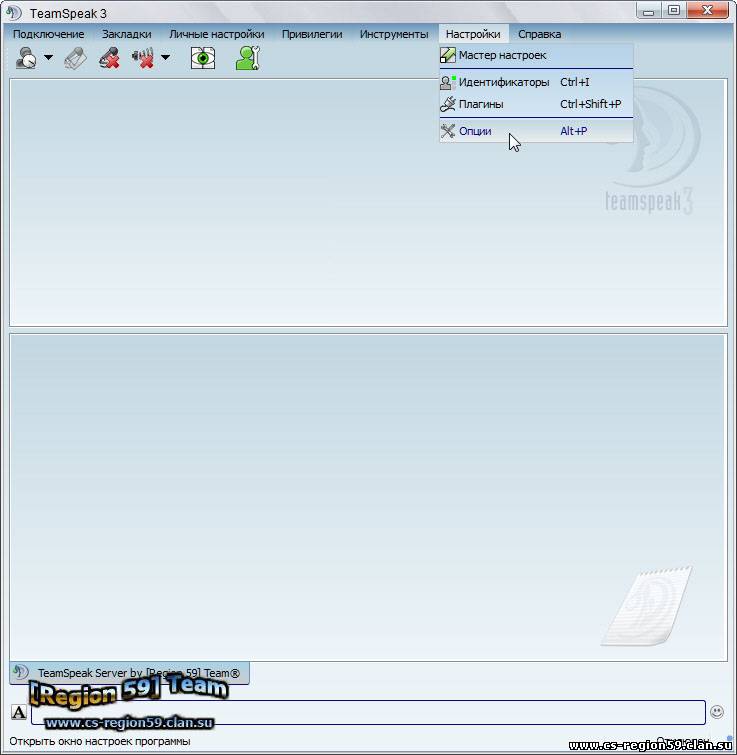737x755 pixels.
Task: Minimize the TeamSpeak 3 window
Action: pyautogui.click(x=648, y=11)
